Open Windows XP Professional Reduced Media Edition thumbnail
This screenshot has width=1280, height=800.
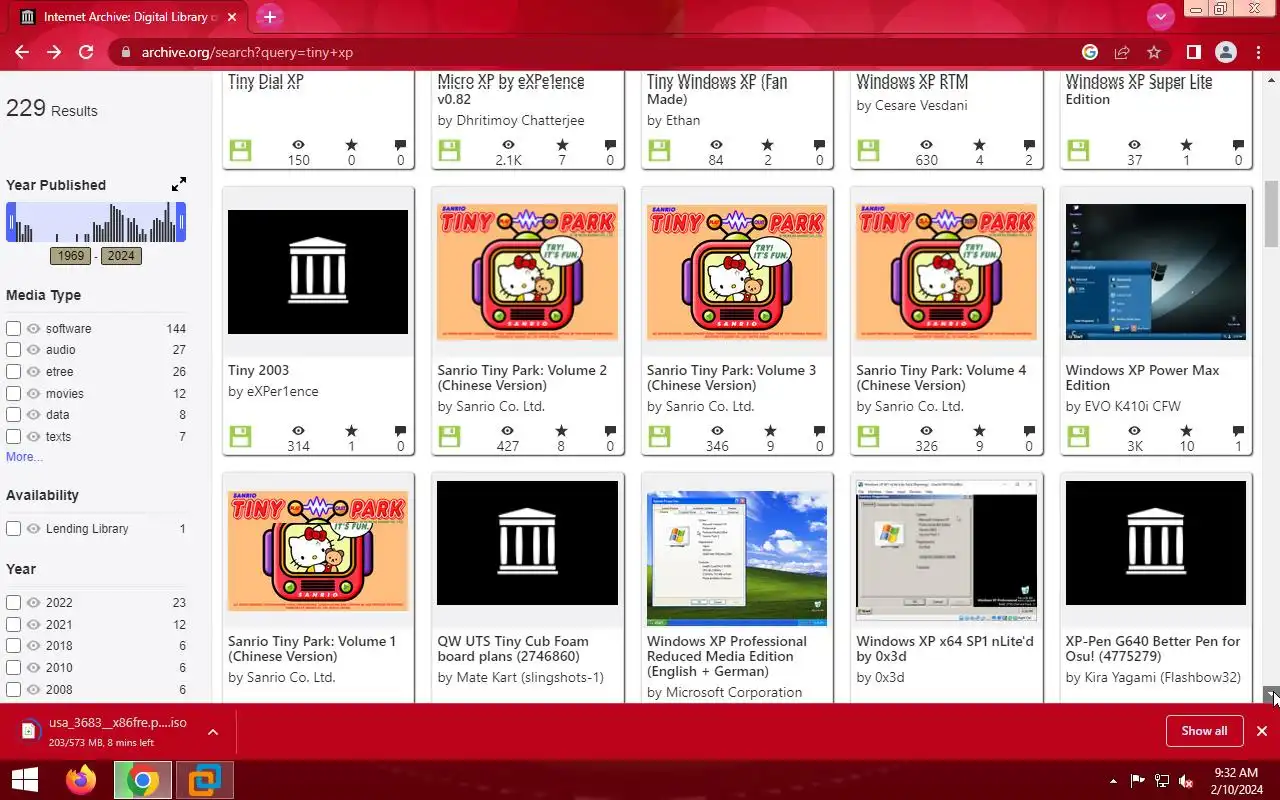(x=737, y=557)
